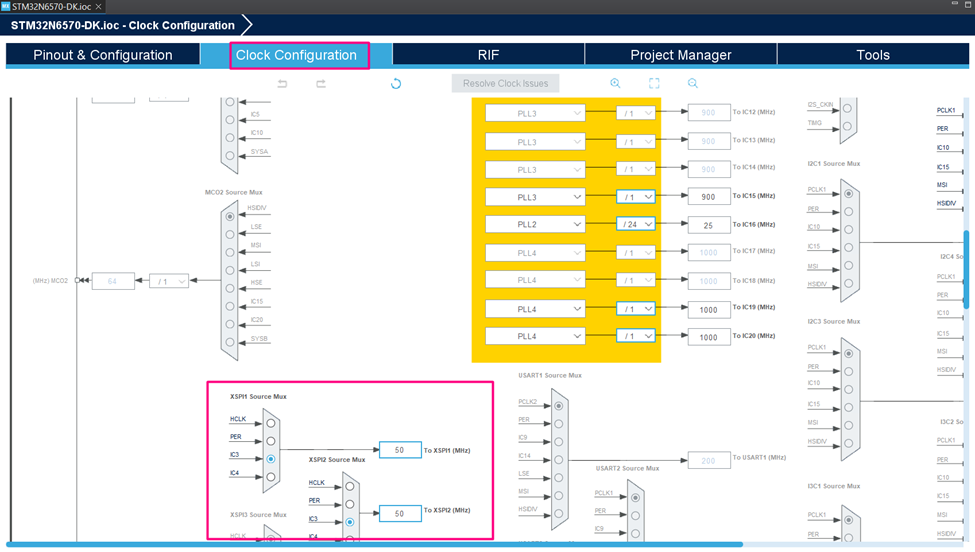
Task: Select HCLK in XSPI2 Source Mux
Action: [349, 487]
